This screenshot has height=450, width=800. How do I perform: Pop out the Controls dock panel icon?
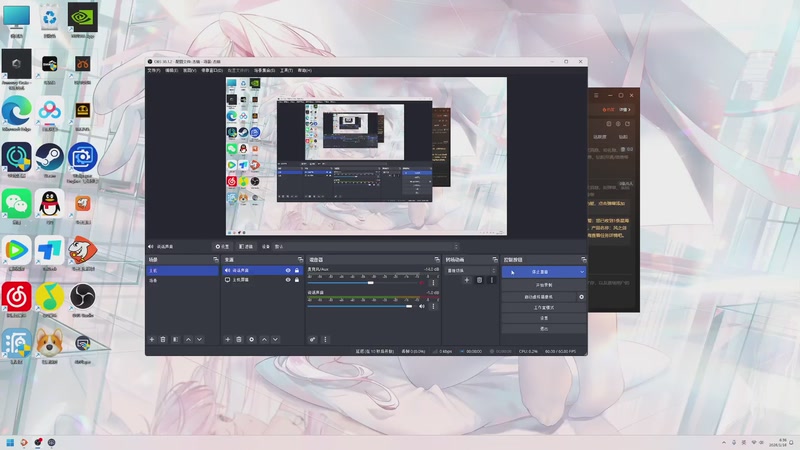(x=584, y=260)
